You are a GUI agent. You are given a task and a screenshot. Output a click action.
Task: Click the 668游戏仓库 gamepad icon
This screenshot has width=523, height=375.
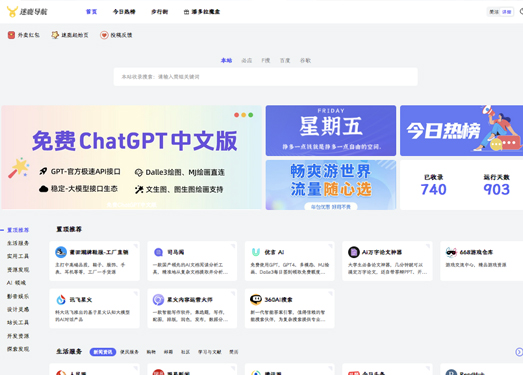click(x=451, y=252)
